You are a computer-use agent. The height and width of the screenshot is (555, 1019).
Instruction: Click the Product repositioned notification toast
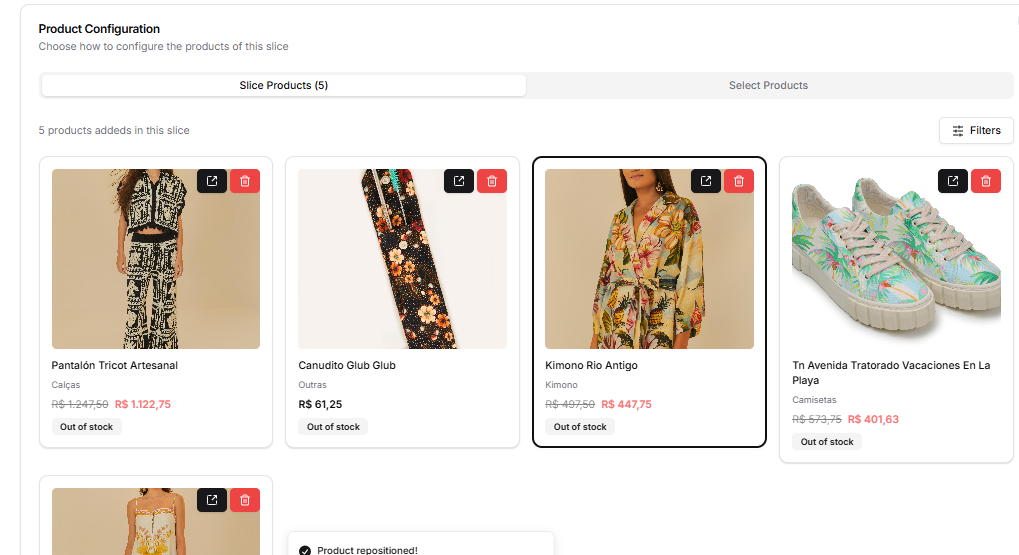click(420, 548)
